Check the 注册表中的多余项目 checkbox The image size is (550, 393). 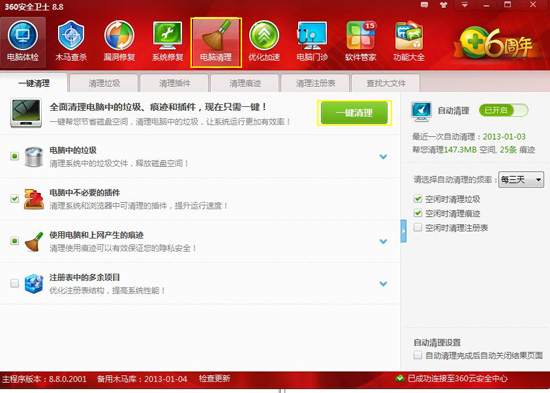(14, 283)
